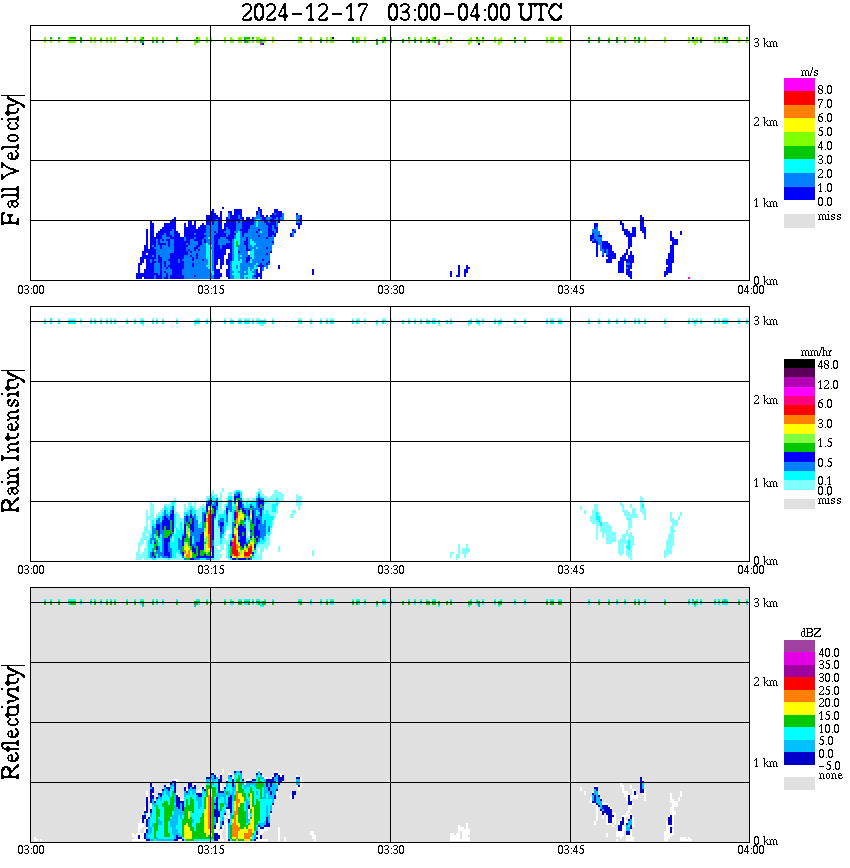Click the red swatch in the dBZ legend

(x=799, y=683)
